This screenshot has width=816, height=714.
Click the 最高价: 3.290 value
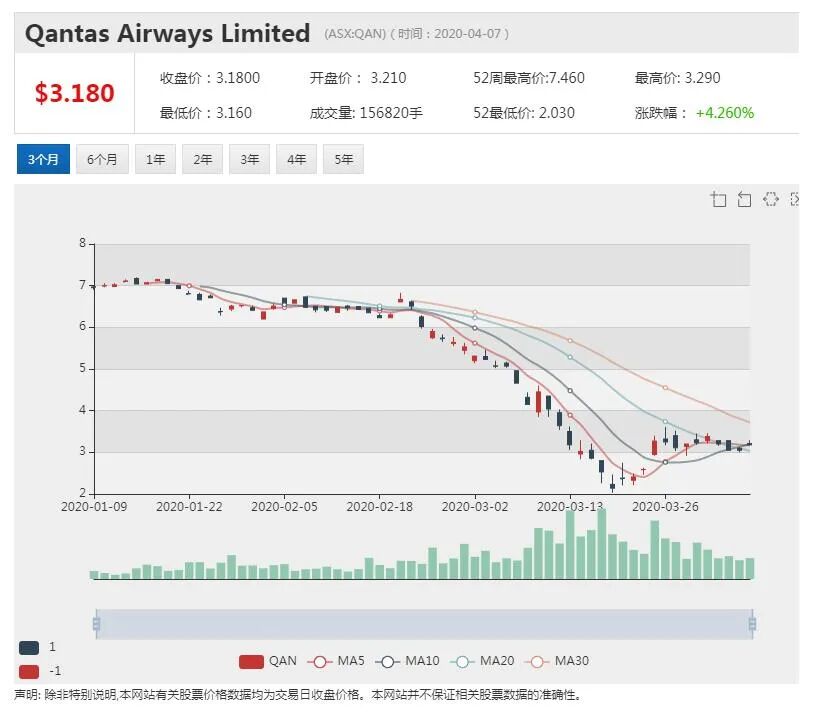[678, 78]
